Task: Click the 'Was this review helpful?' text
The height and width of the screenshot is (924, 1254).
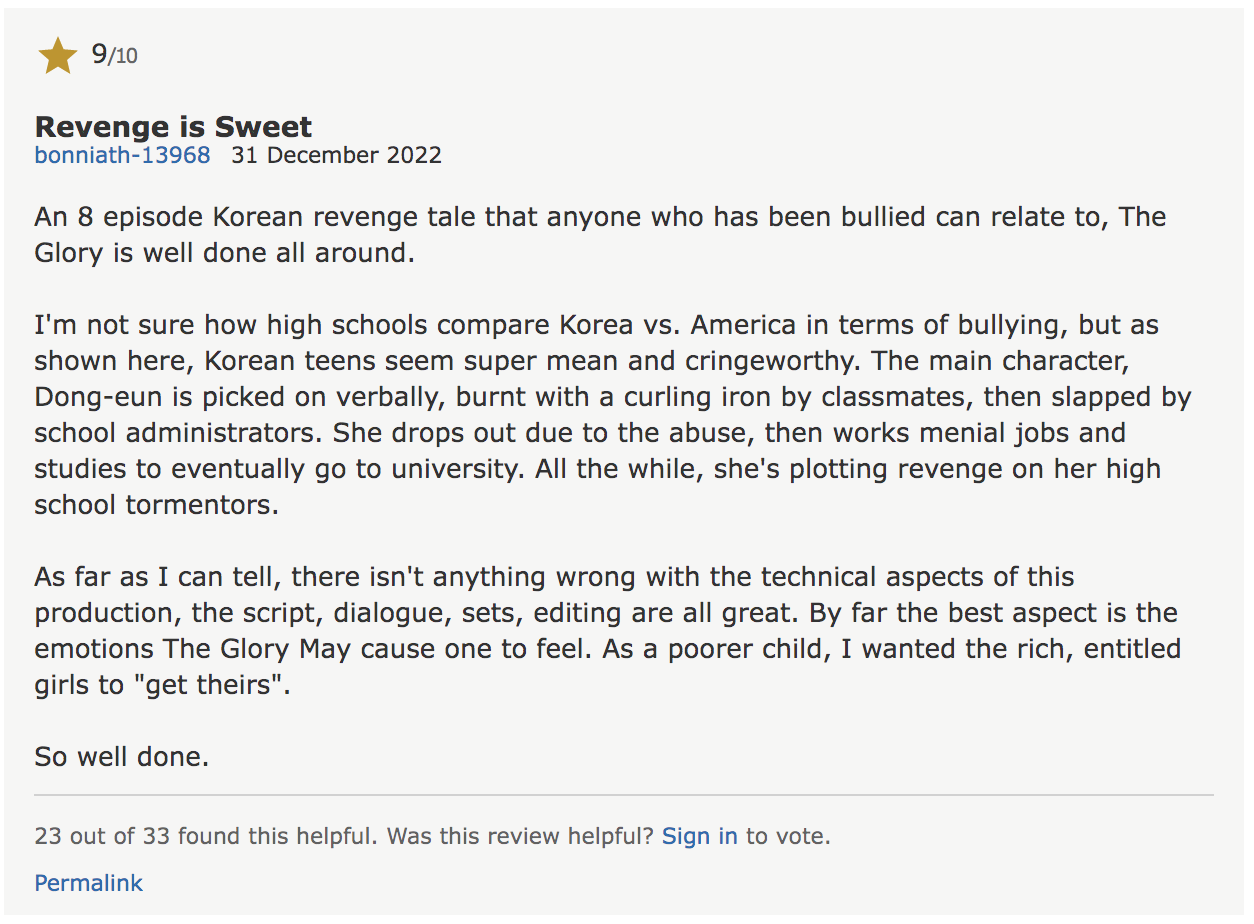Action: [521, 836]
